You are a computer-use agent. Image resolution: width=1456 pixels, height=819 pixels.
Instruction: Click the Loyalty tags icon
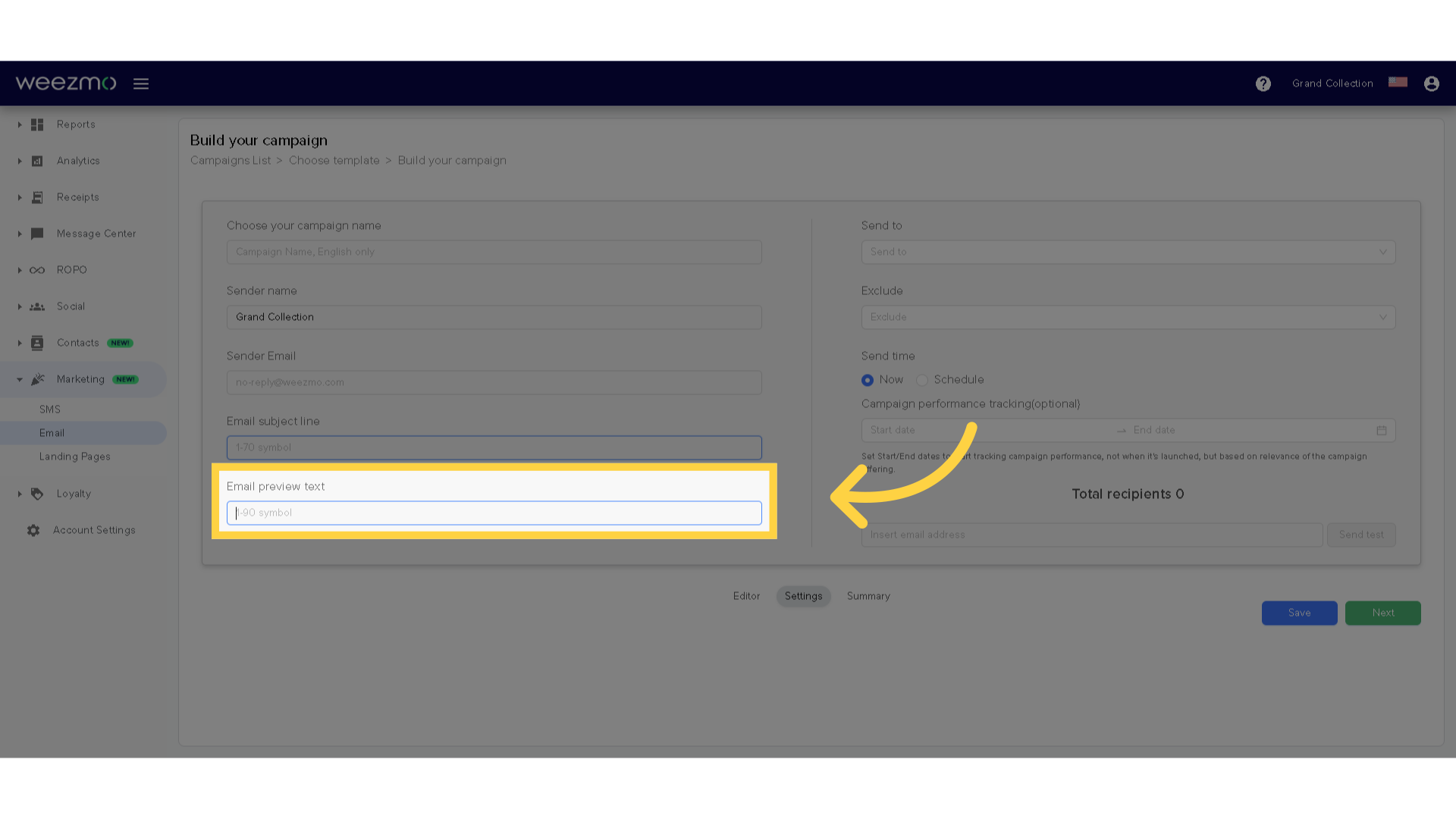(x=37, y=494)
